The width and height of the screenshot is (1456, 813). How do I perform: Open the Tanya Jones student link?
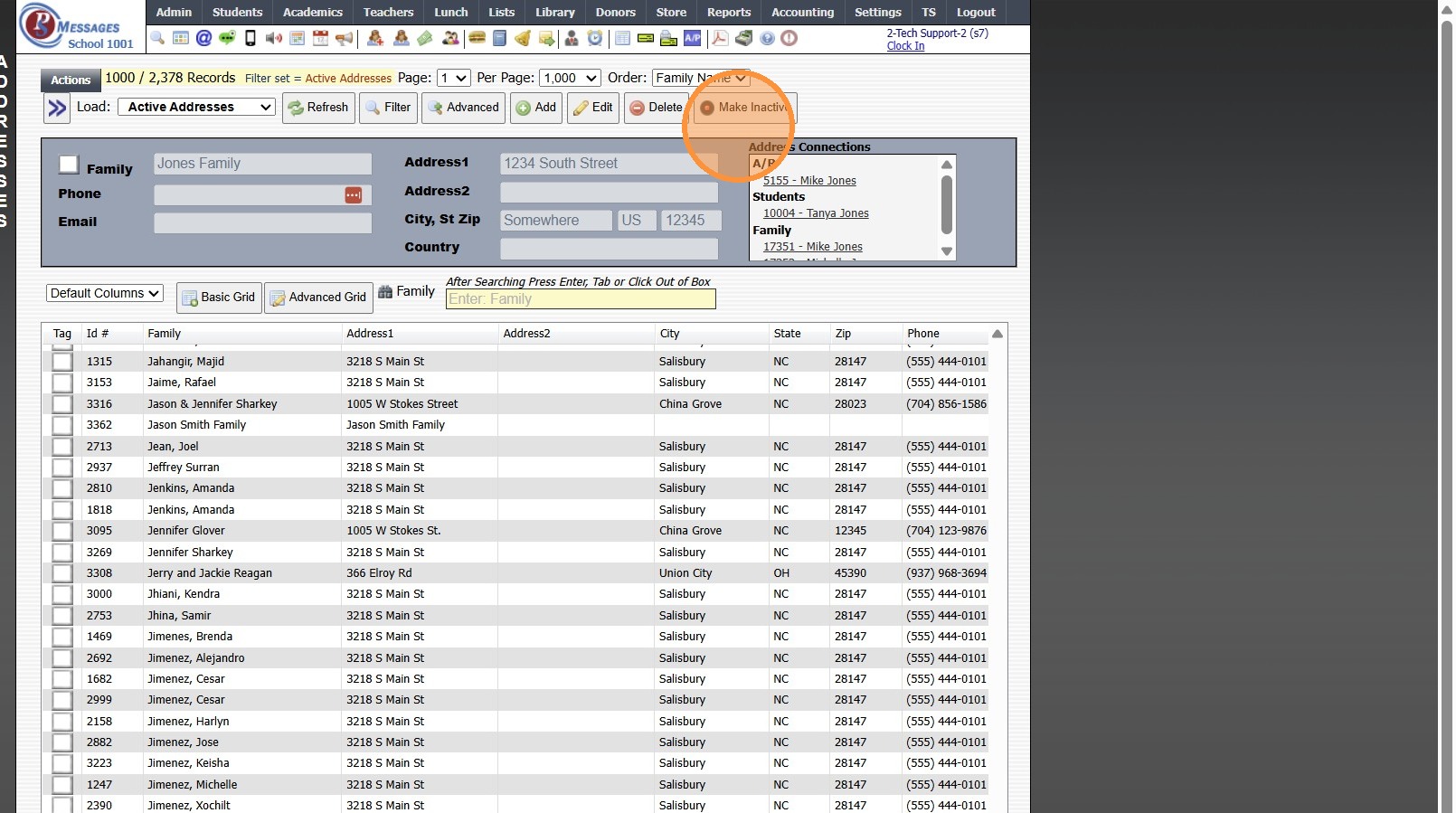click(815, 213)
